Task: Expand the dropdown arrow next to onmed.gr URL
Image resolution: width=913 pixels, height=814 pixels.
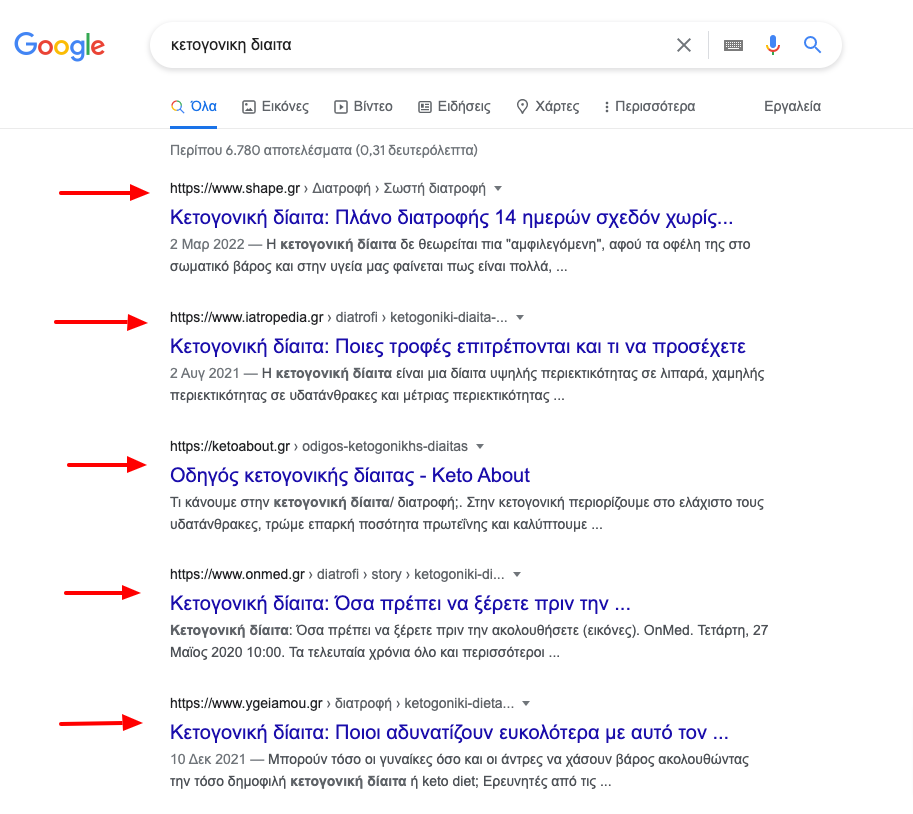Action: point(516,575)
